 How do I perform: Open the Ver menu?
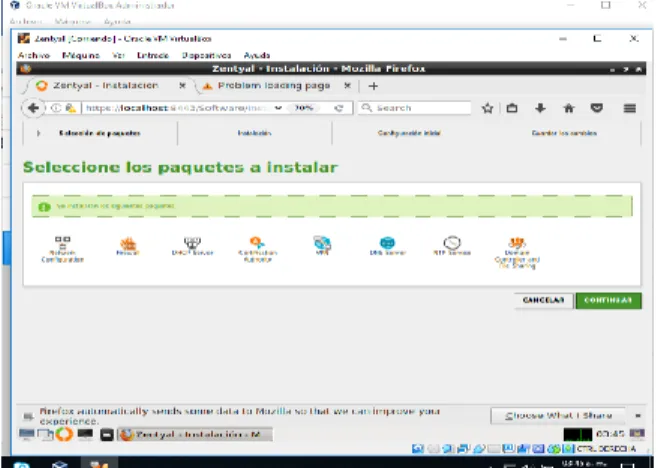(118, 55)
